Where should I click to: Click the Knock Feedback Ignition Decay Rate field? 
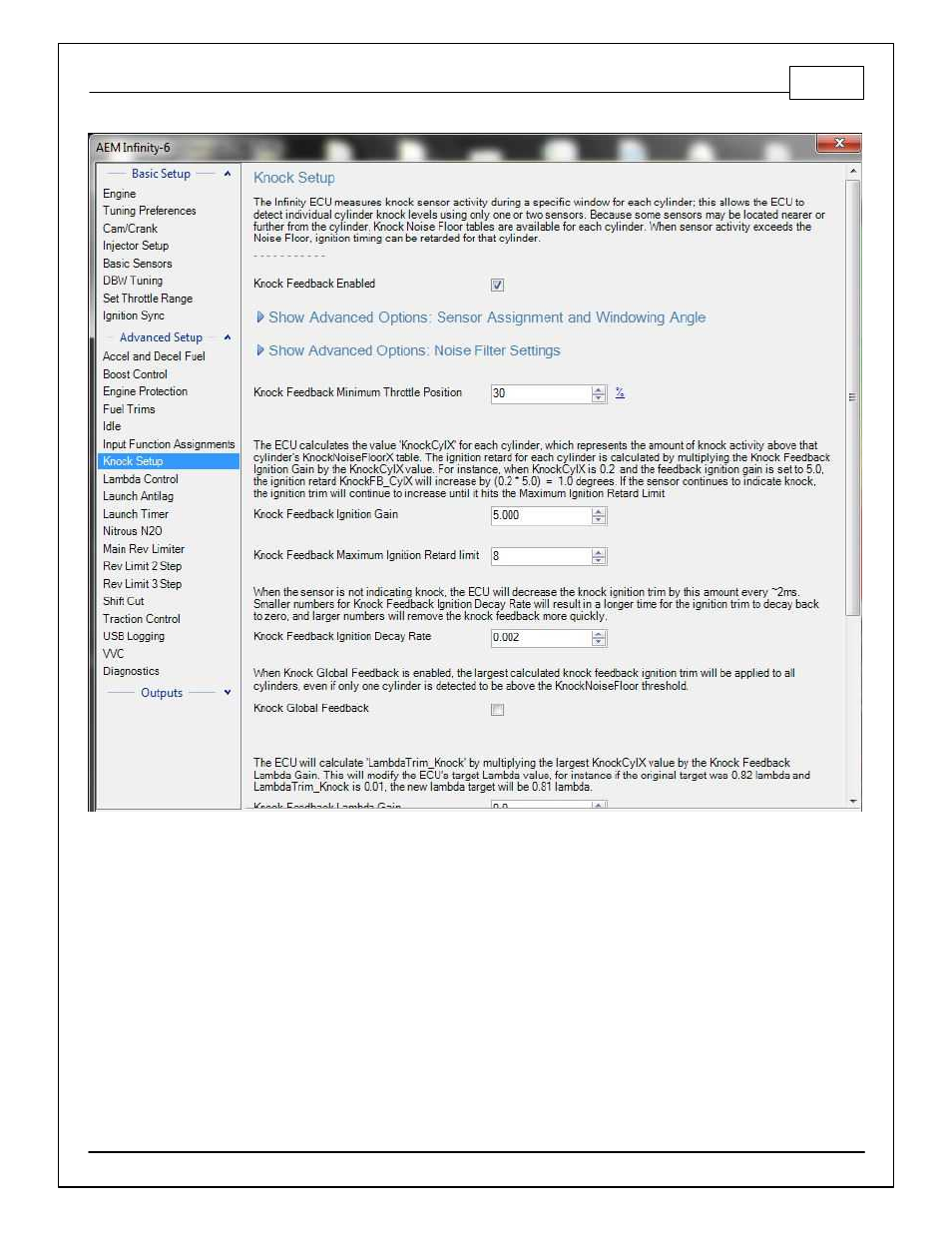(541, 637)
